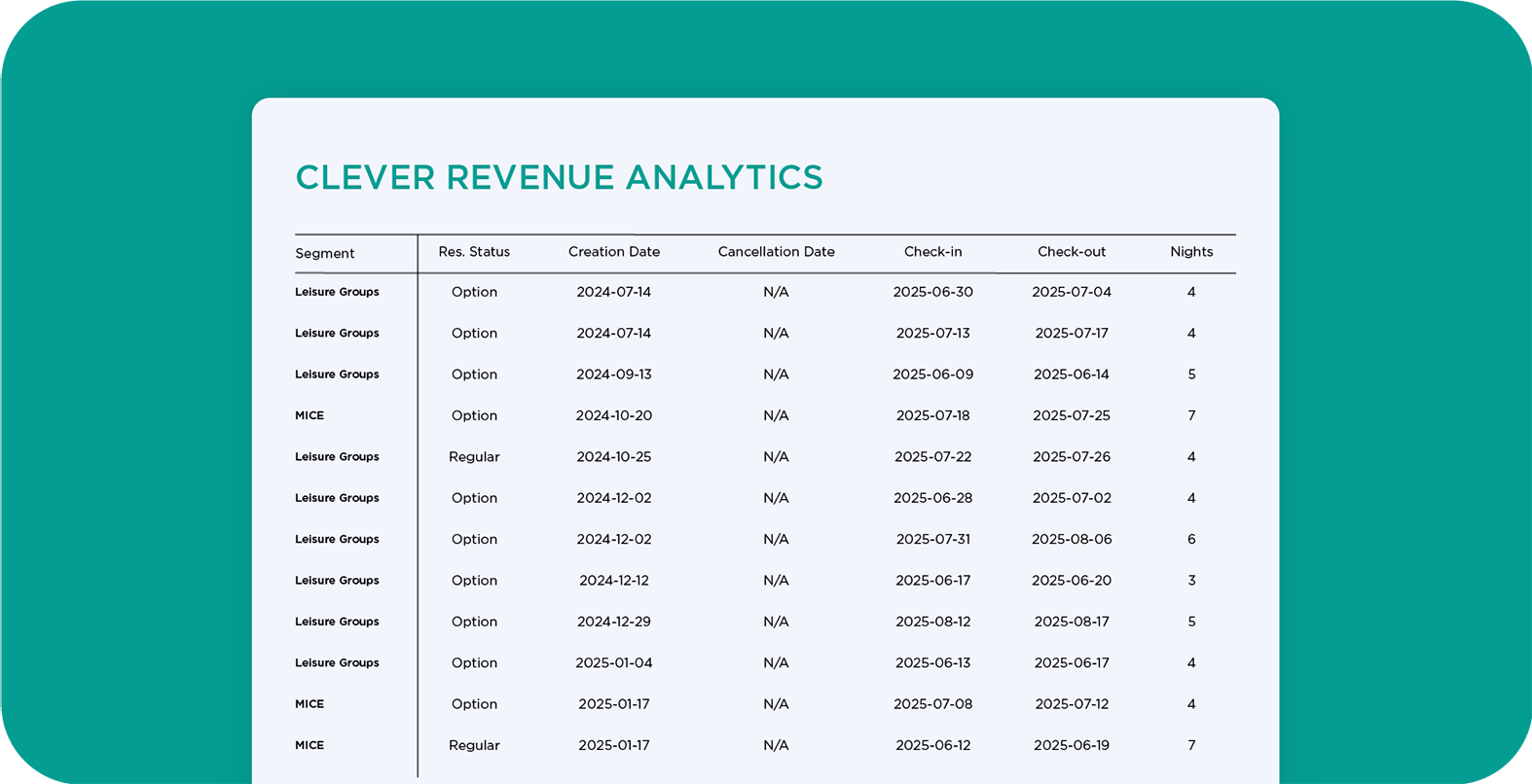
Task: Click Regular status in the 2025-06-12 check-in row
Action: click(x=474, y=746)
